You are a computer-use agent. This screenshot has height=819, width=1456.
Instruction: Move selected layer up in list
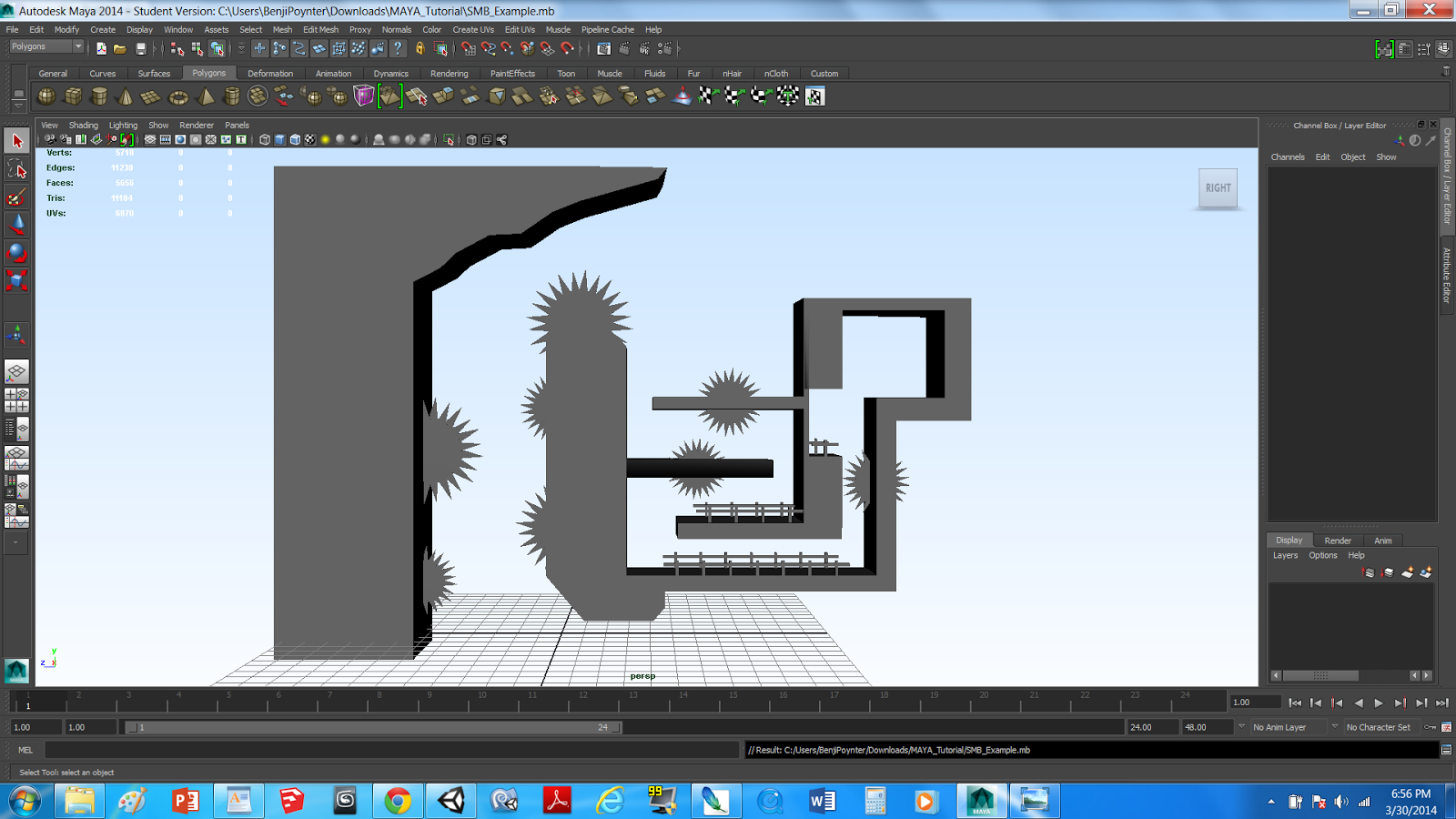click(1369, 572)
